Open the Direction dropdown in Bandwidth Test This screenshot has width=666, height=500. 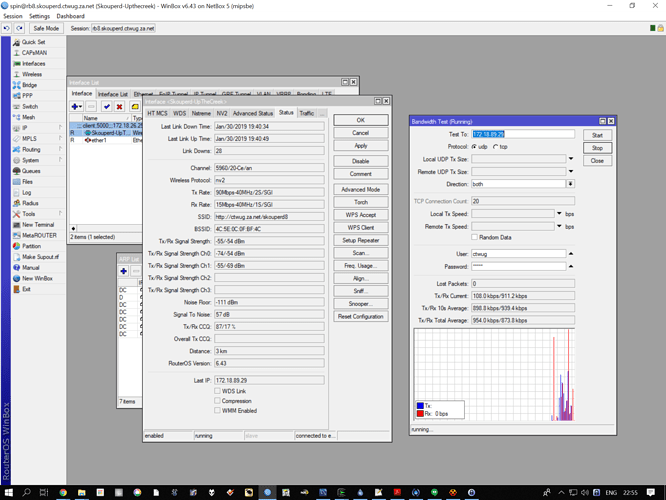pos(571,184)
